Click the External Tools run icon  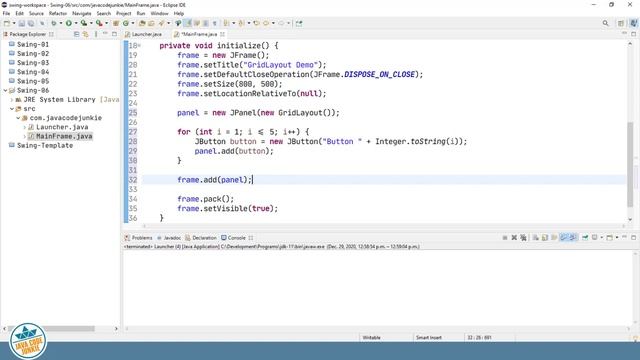pos(99,23)
